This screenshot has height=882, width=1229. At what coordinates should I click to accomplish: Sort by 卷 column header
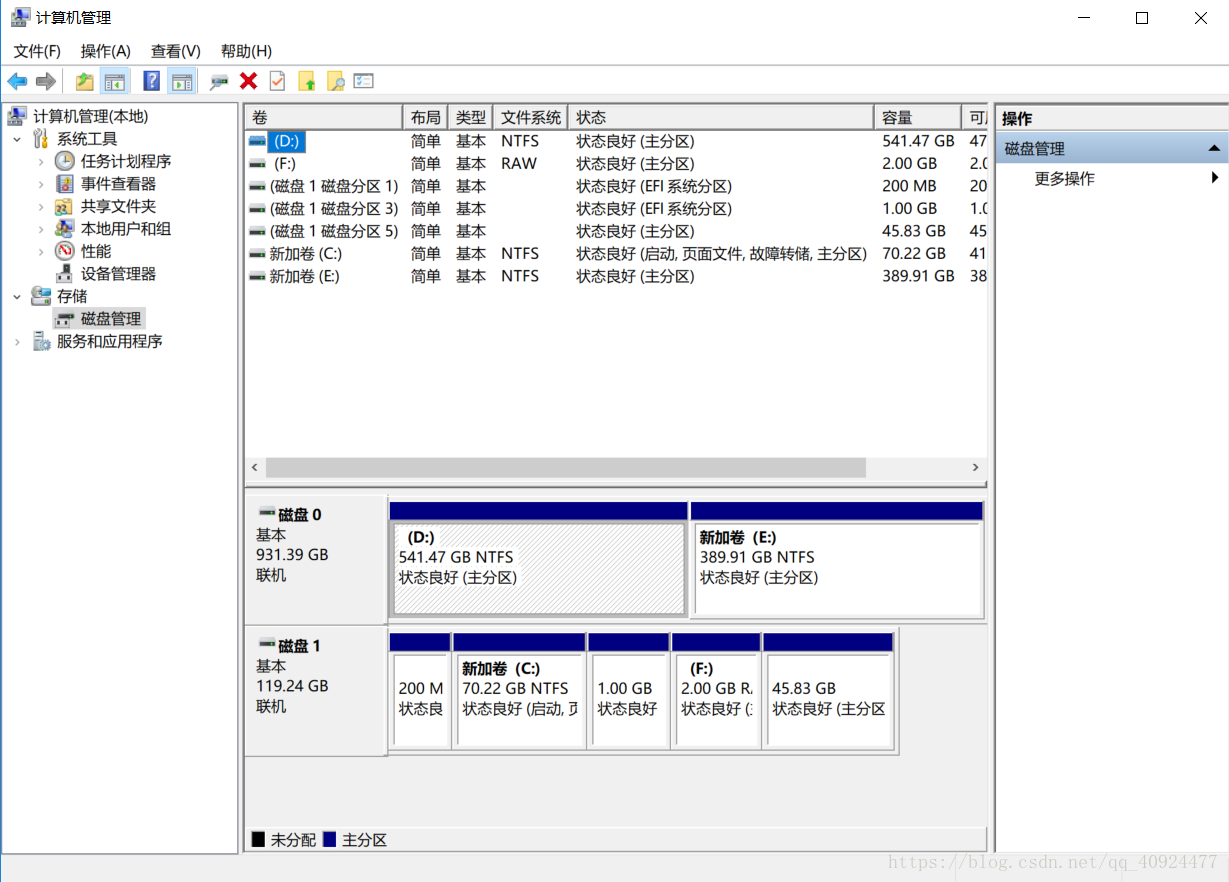324,117
